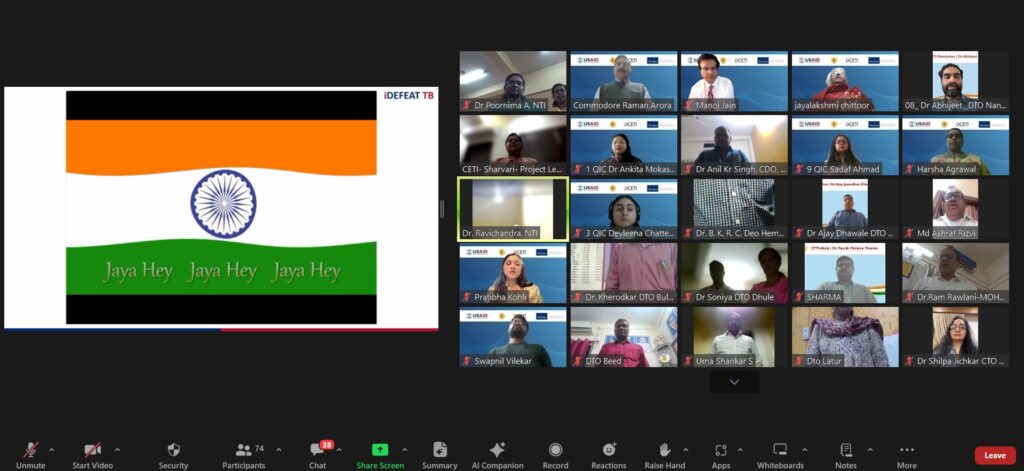Click the More options button
Image resolution: width=1024 pixels, height=471 pixels.
pyautogui.click(x=906, y=452)
